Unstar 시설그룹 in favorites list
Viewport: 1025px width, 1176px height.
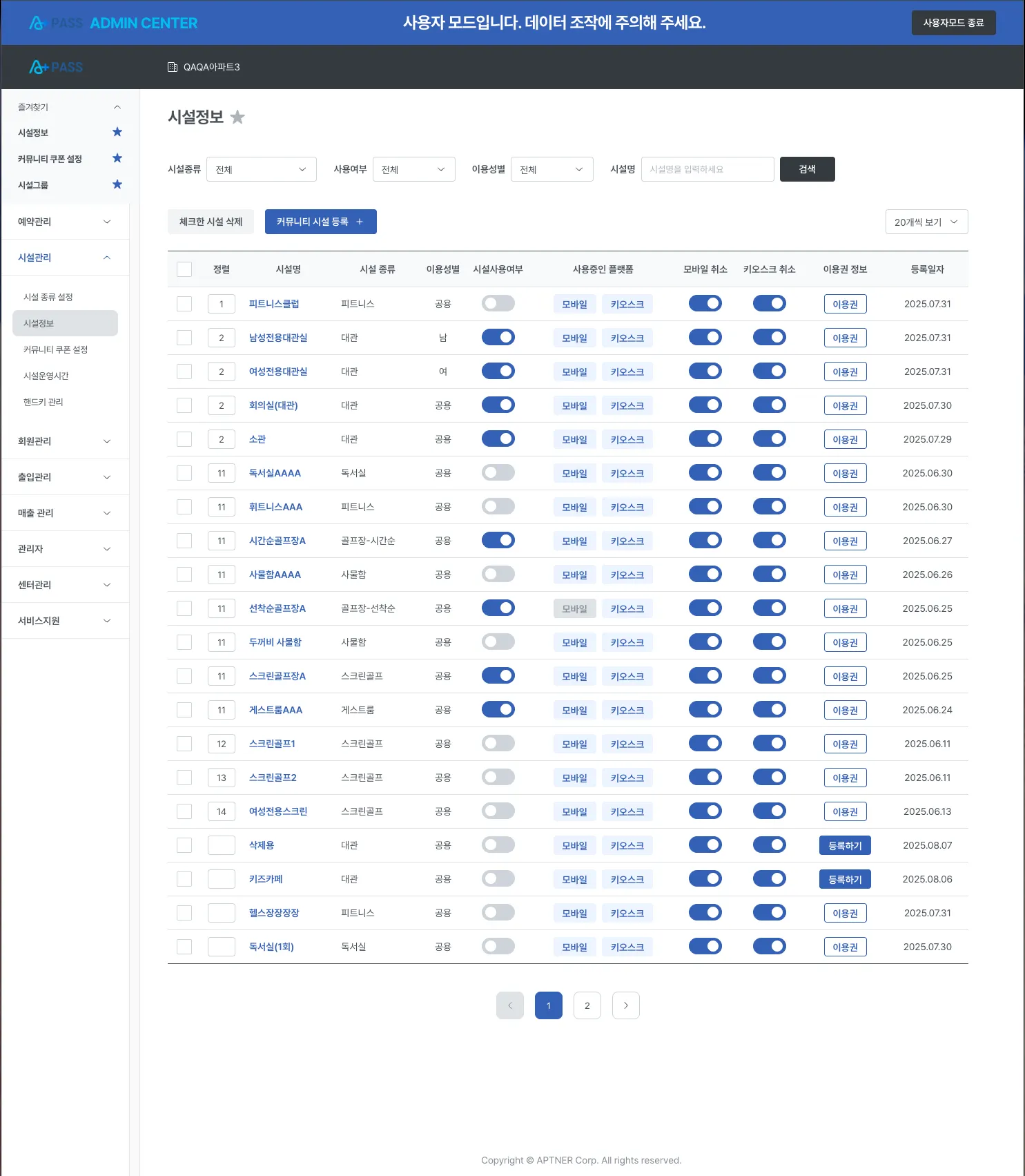pos(117,184)
